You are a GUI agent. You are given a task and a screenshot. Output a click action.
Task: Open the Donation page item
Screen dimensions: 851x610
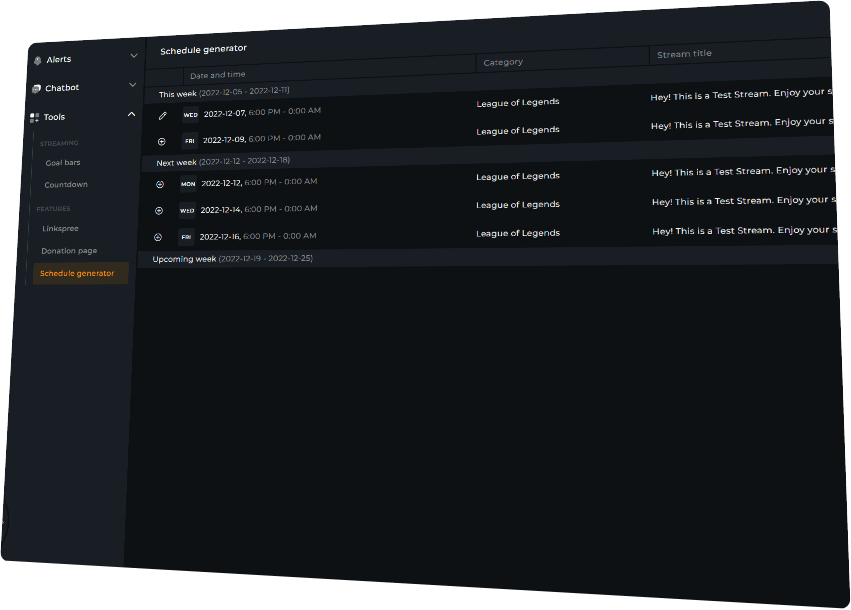pos(69,251)
